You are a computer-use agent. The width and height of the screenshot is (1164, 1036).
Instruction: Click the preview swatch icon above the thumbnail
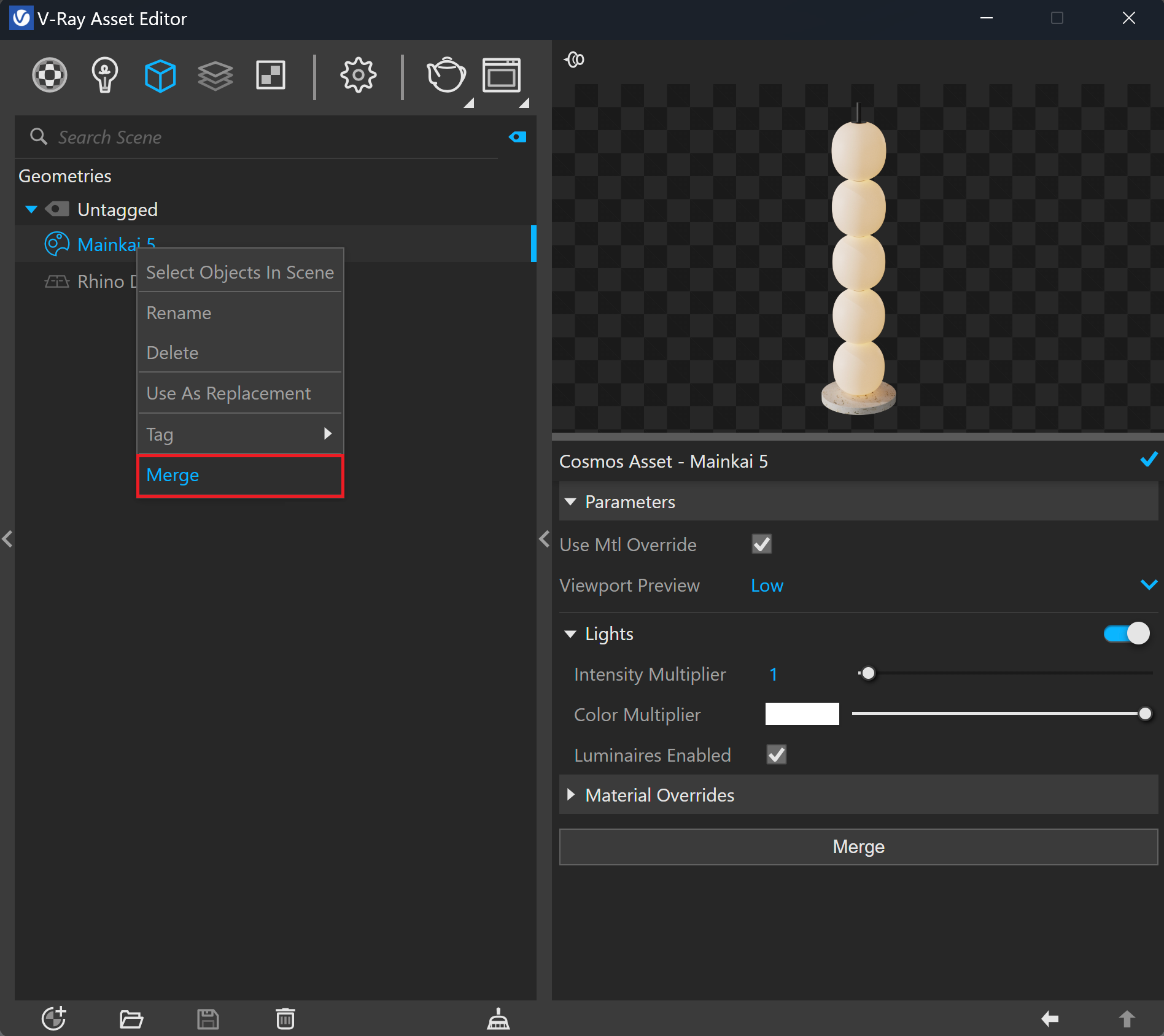(x=575, y=60)
